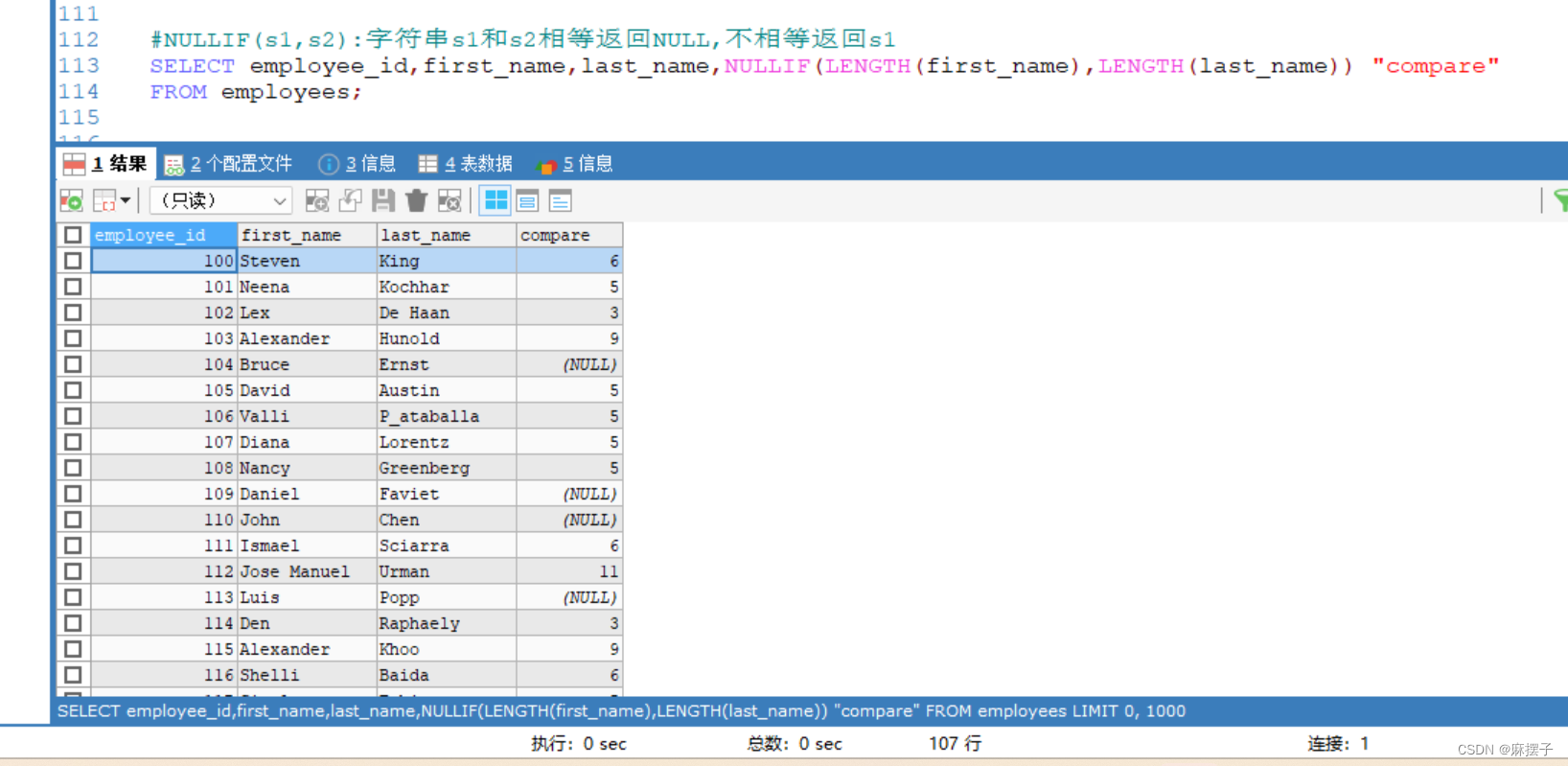Viewport: 1568px width, 766px height.
Task: Select the cell containing Steven
Action: [x=307, y=261]
